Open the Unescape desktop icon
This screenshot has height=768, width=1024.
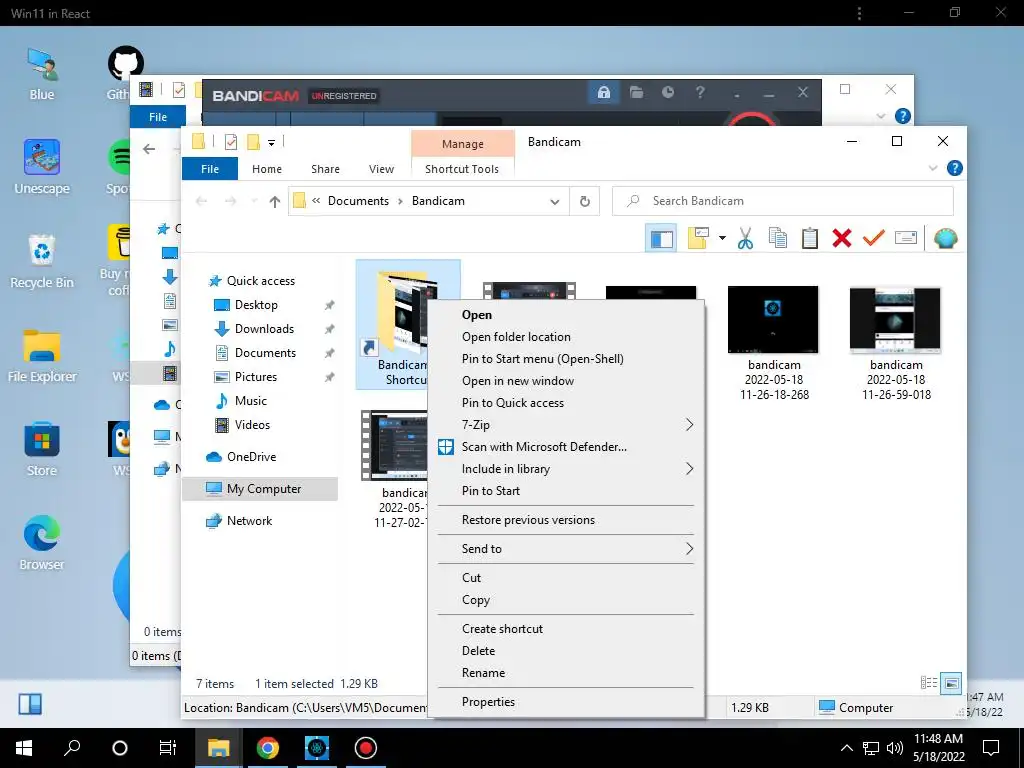point(42,167)
